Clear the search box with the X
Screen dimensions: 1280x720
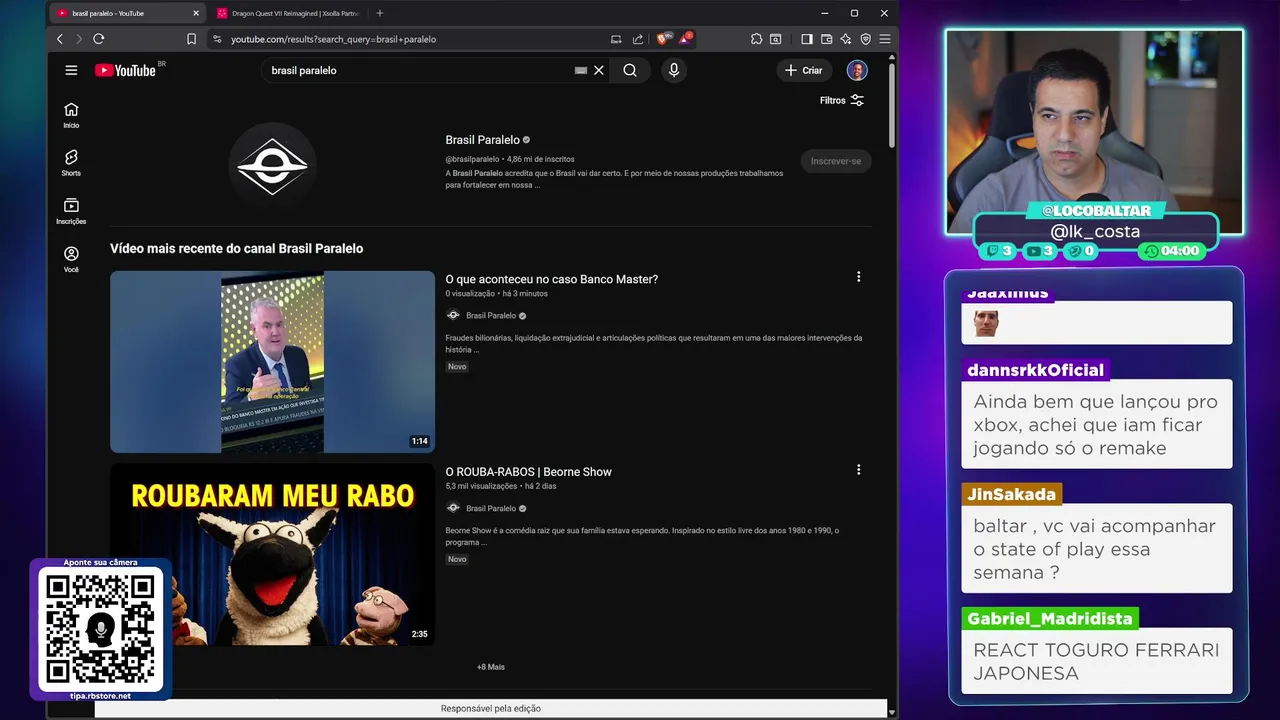coord(599,70)
